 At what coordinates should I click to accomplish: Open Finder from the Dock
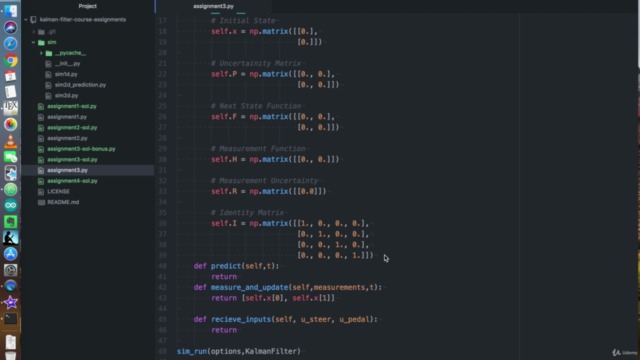coord(11,11)
